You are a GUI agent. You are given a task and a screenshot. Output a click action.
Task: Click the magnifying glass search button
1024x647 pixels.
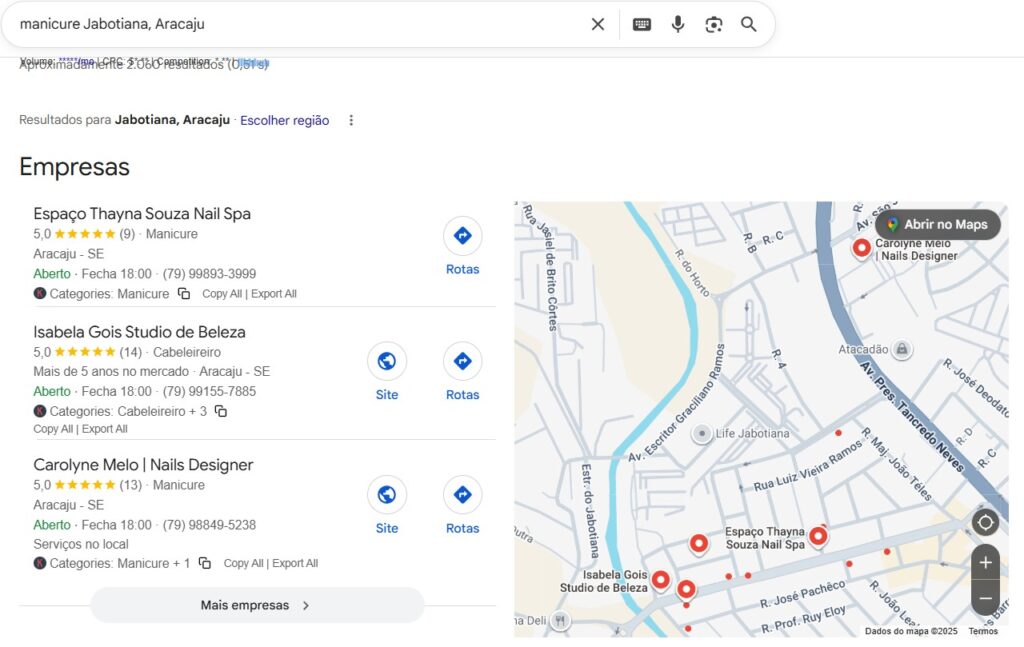(749, 24)
